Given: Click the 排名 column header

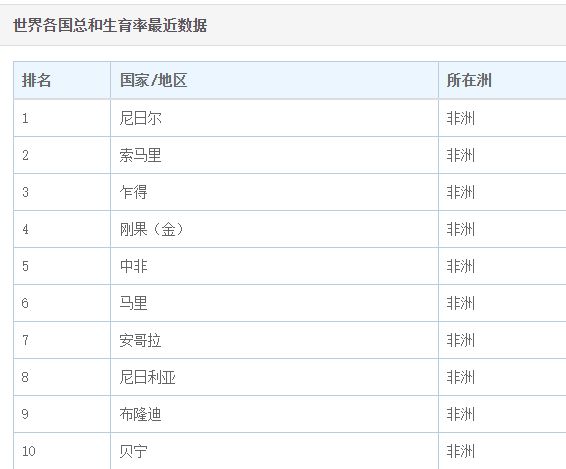Looking at the screenshot, I should tap(62, 80).
